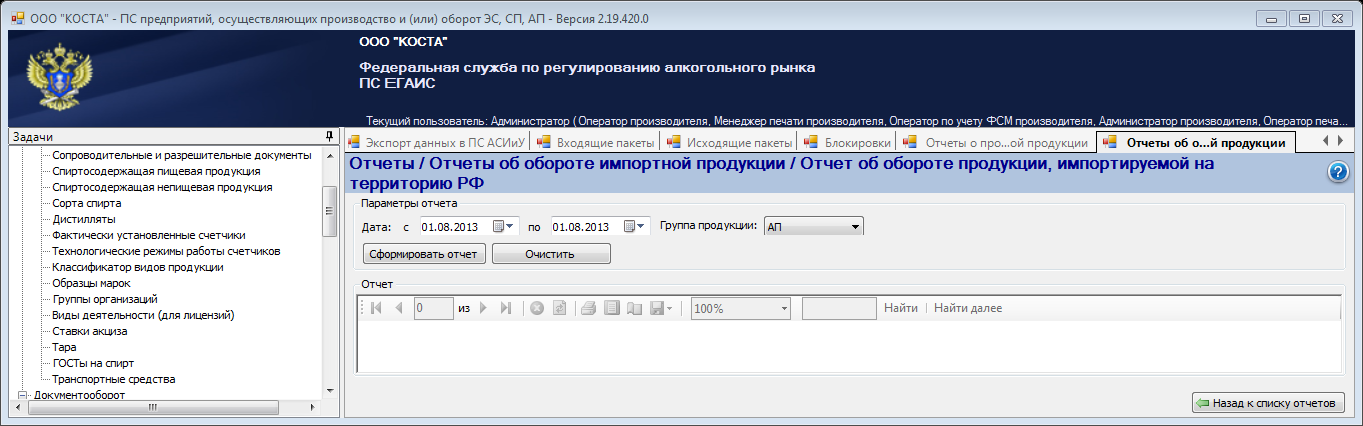Go to first report page
The height and width of the screenshot is (426, 1363).
(376, 308)
